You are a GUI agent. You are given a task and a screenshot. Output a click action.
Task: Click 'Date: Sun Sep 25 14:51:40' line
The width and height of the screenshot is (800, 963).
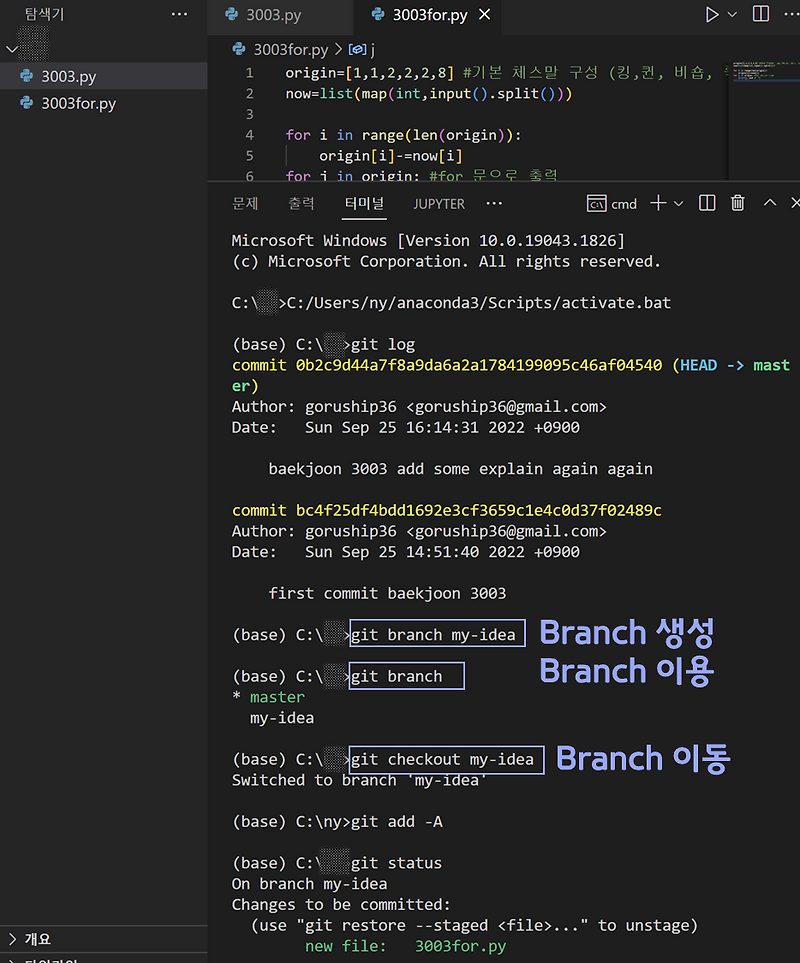click(405, 552)
